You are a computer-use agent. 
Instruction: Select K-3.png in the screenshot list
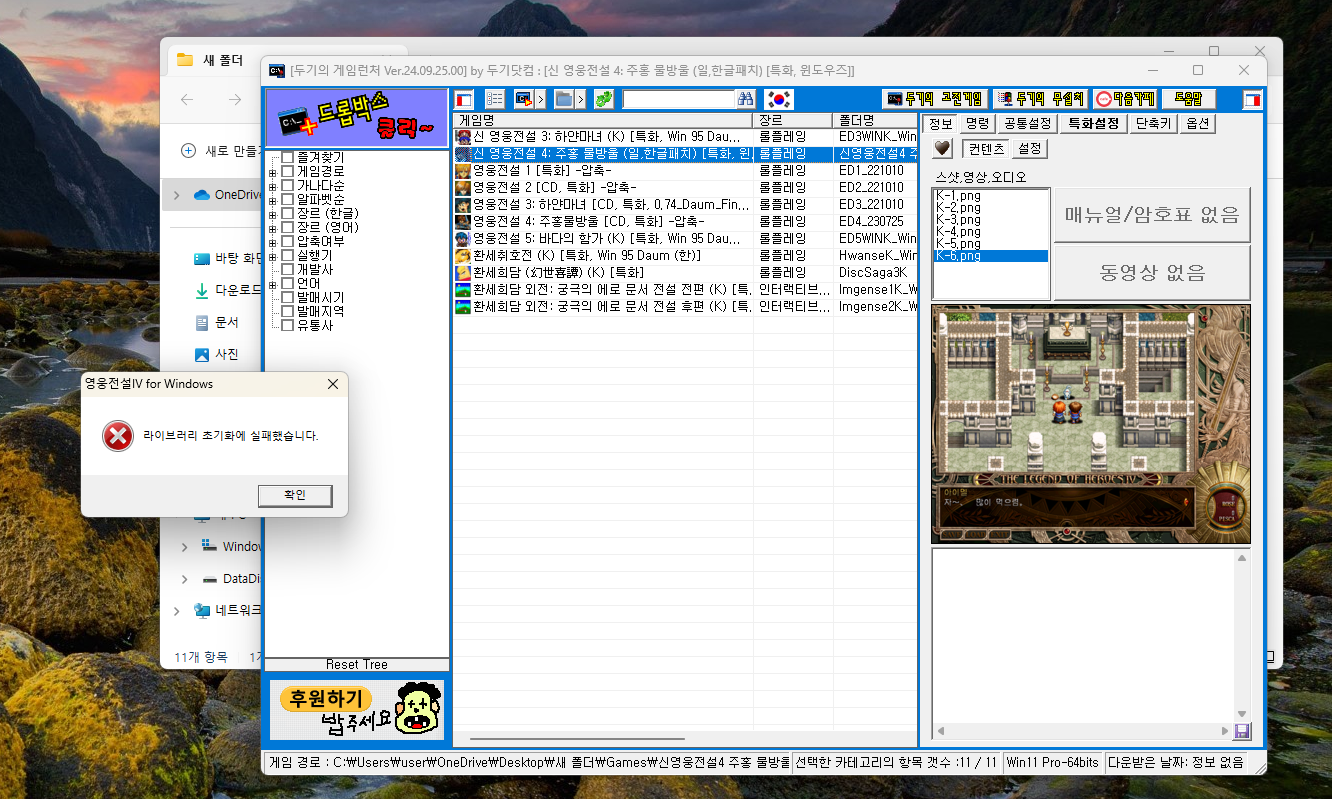[957, 220]
